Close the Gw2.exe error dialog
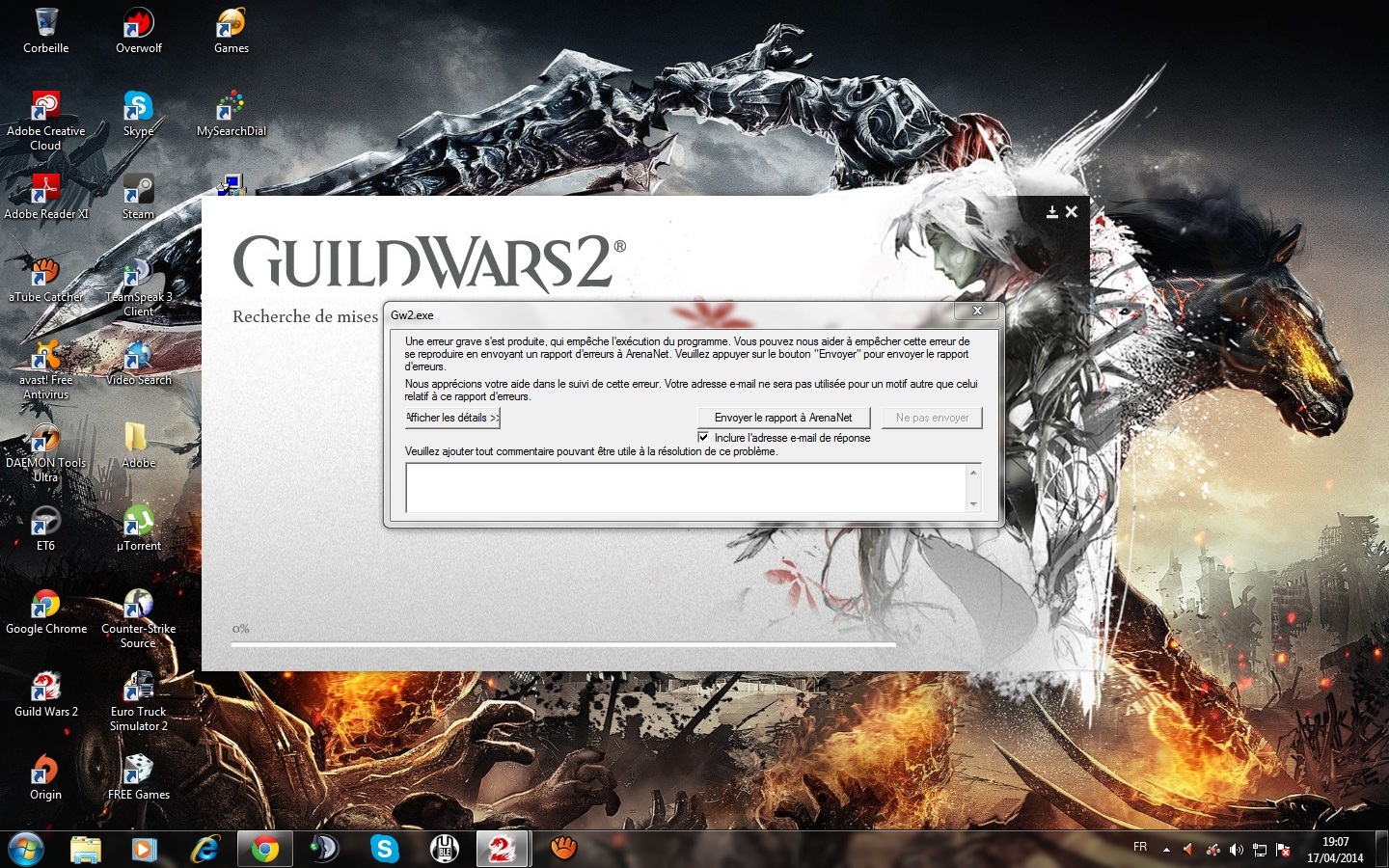 (x=977, y=311)
